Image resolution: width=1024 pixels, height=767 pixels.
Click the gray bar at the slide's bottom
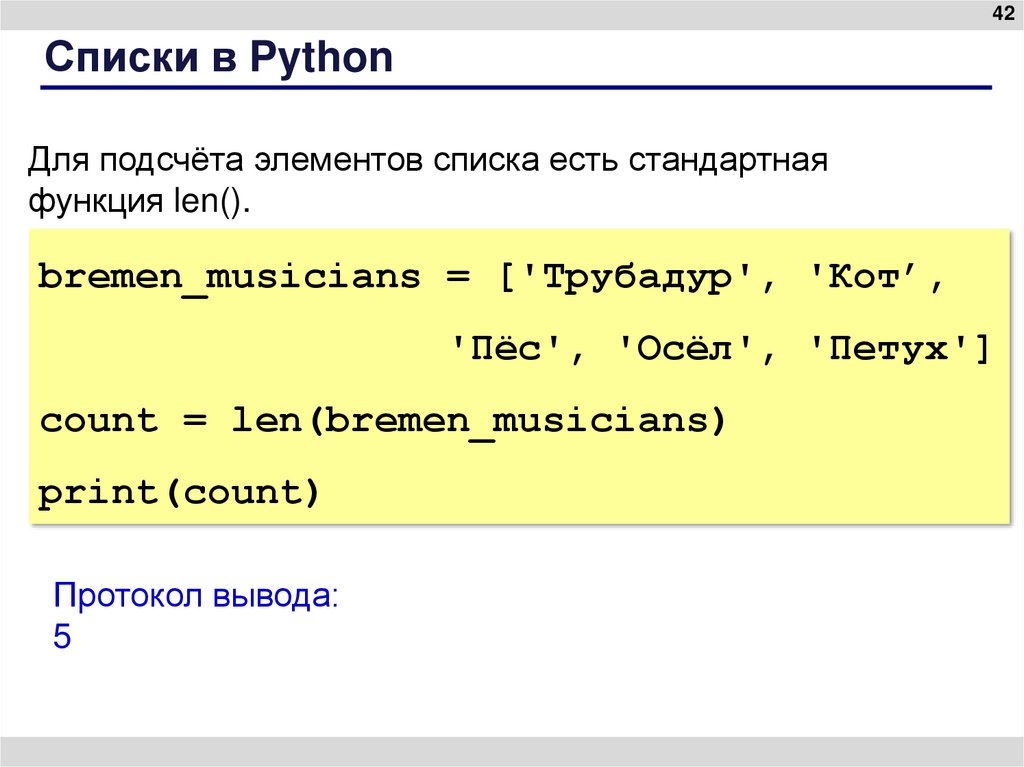coord(512,750)
